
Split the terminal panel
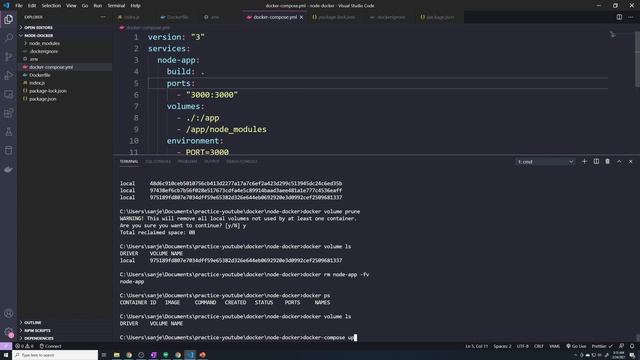coord(596,162)
